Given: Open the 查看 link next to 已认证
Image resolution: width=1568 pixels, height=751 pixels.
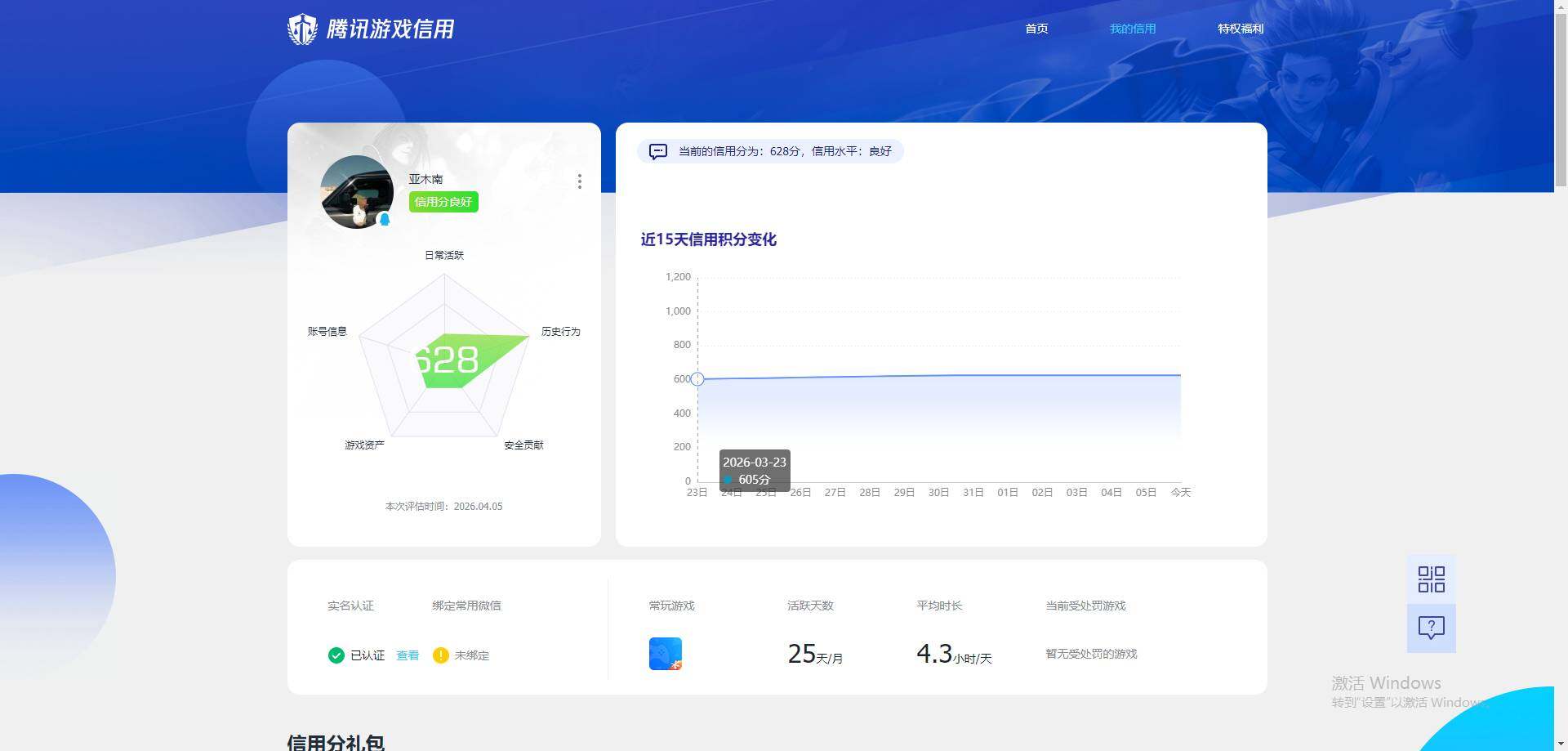Looking at the screenshot, I should point(408,655).
